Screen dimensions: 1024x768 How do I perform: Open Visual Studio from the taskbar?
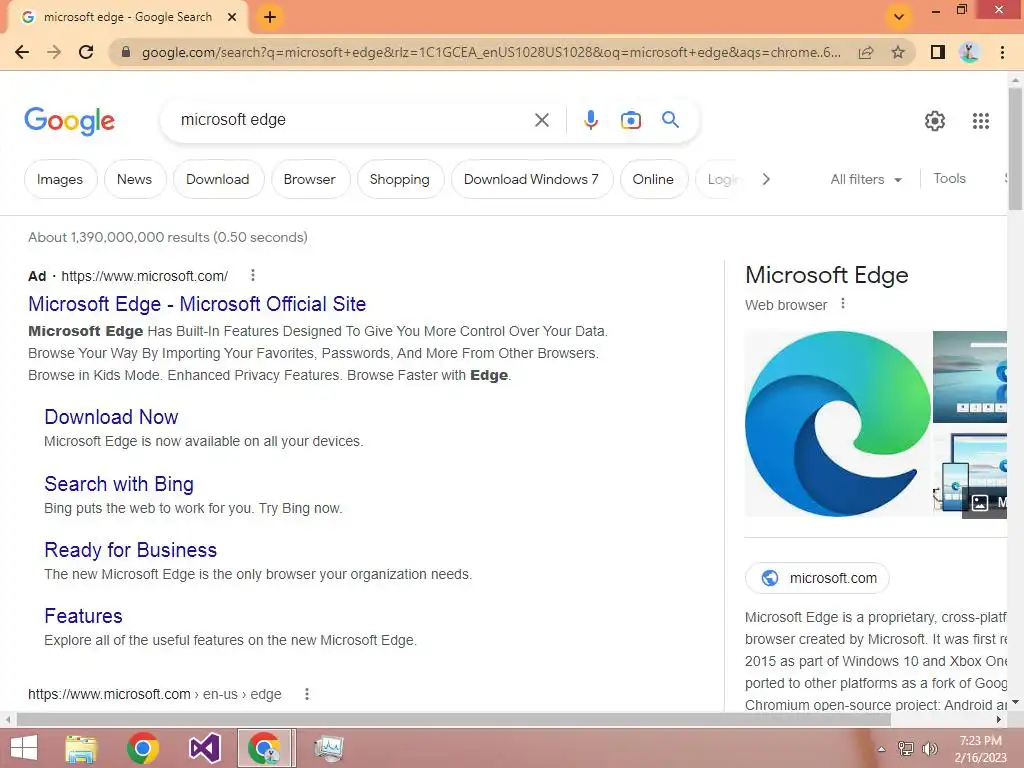[x=205, y=748]
